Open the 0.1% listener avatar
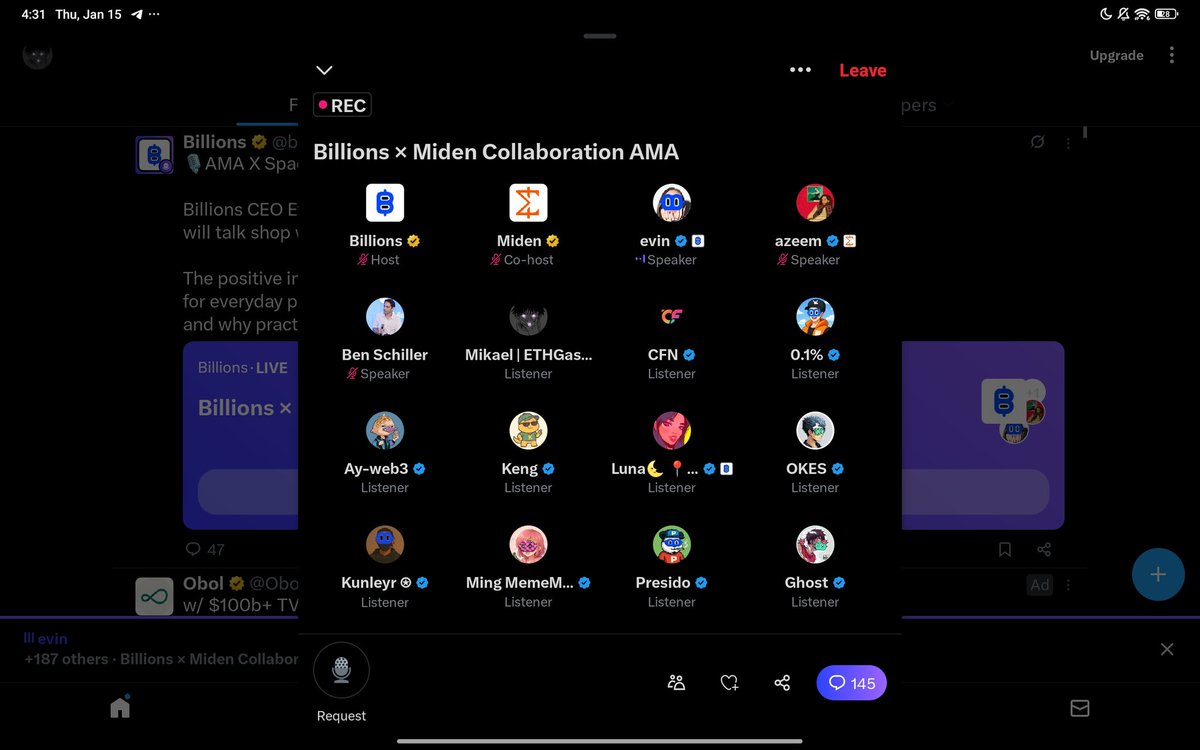Screen dimensions: 1200x750 (x=815, y=317)
